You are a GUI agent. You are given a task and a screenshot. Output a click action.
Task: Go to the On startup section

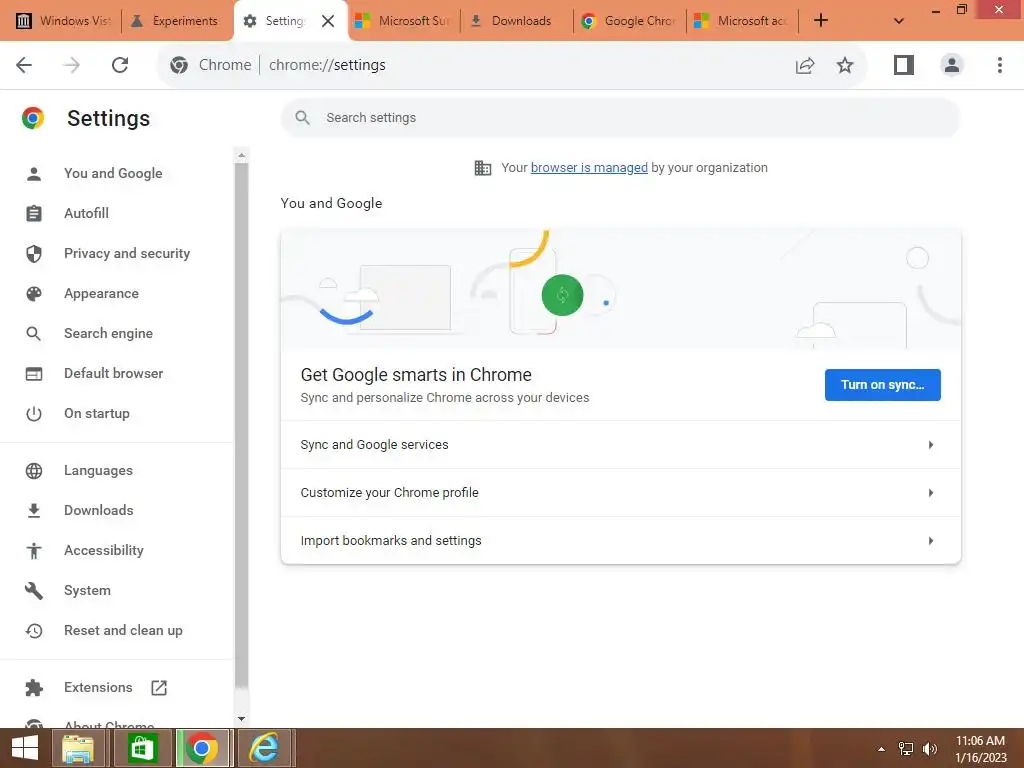[97, 413]
